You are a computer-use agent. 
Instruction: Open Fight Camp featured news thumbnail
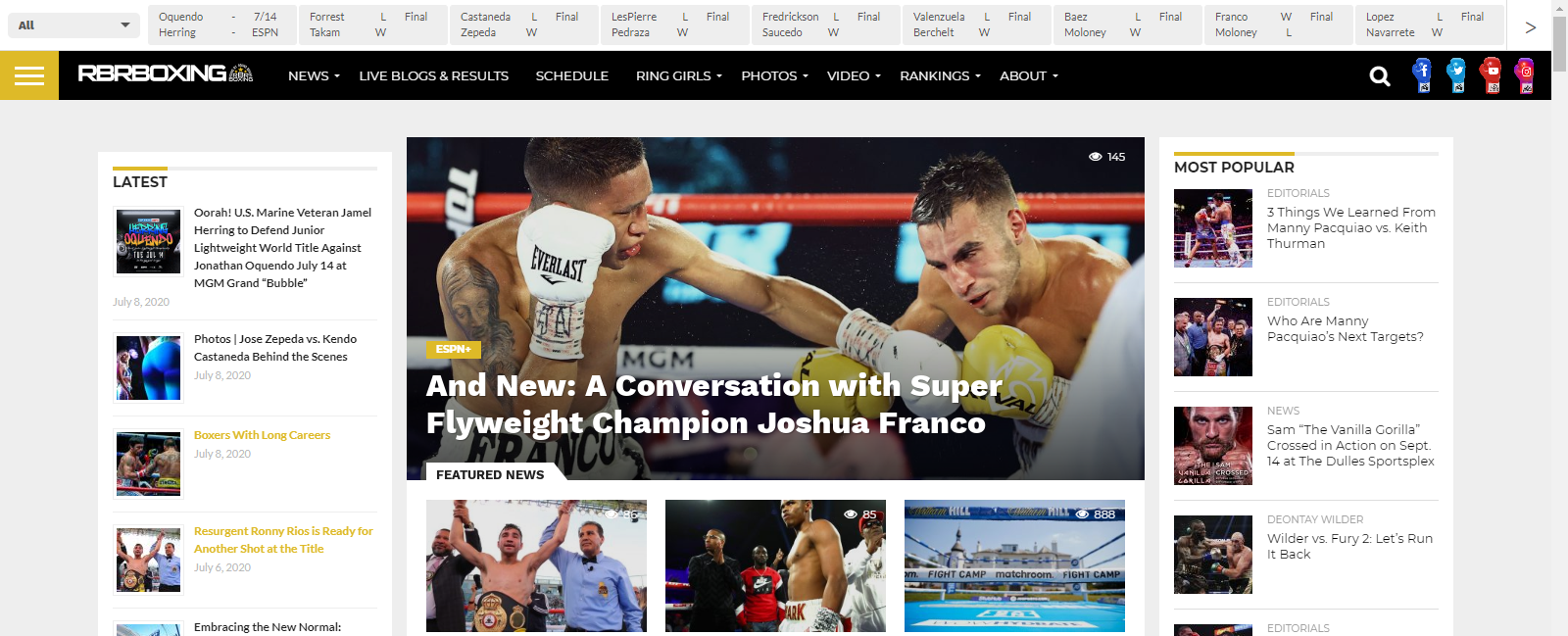click(x=1014, y=565)
